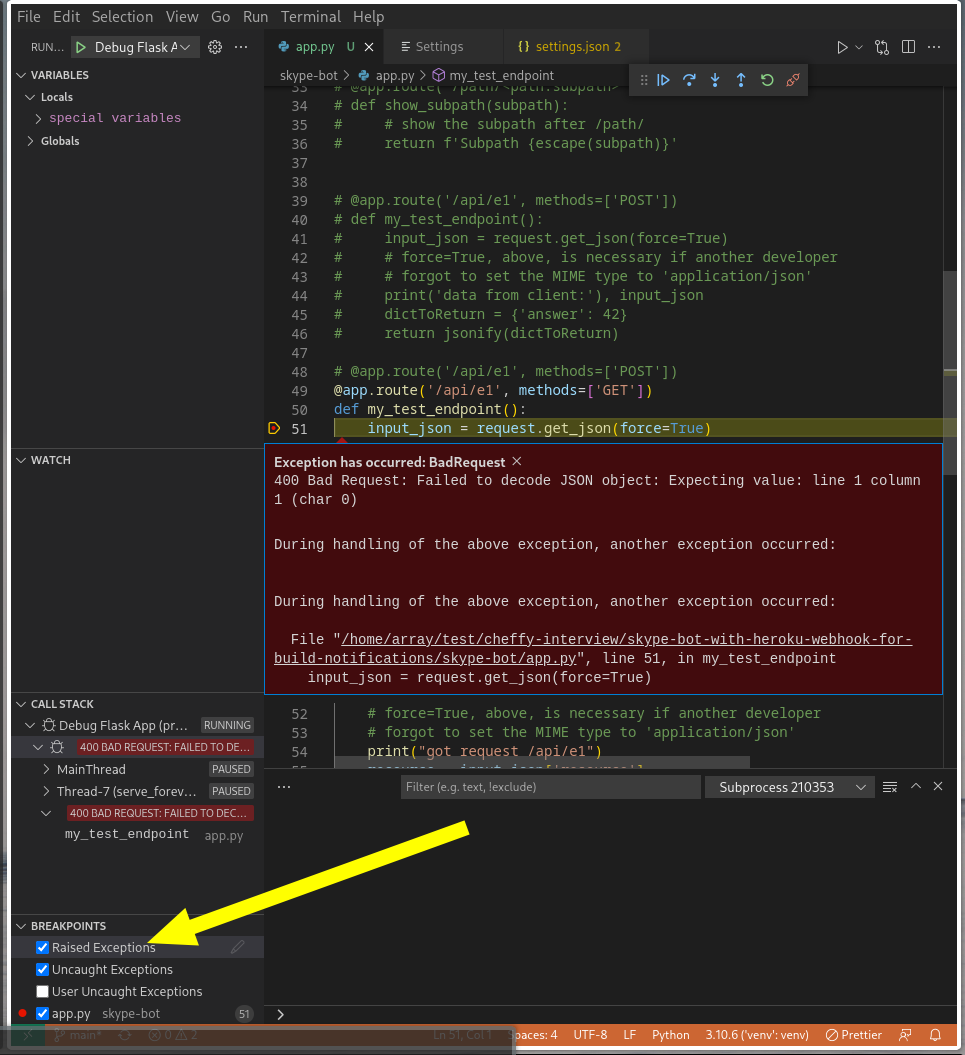The height and width of the screenshot is (1055, 965).
Task: Restart the debug session from toolbar
Action: [766, 80]
